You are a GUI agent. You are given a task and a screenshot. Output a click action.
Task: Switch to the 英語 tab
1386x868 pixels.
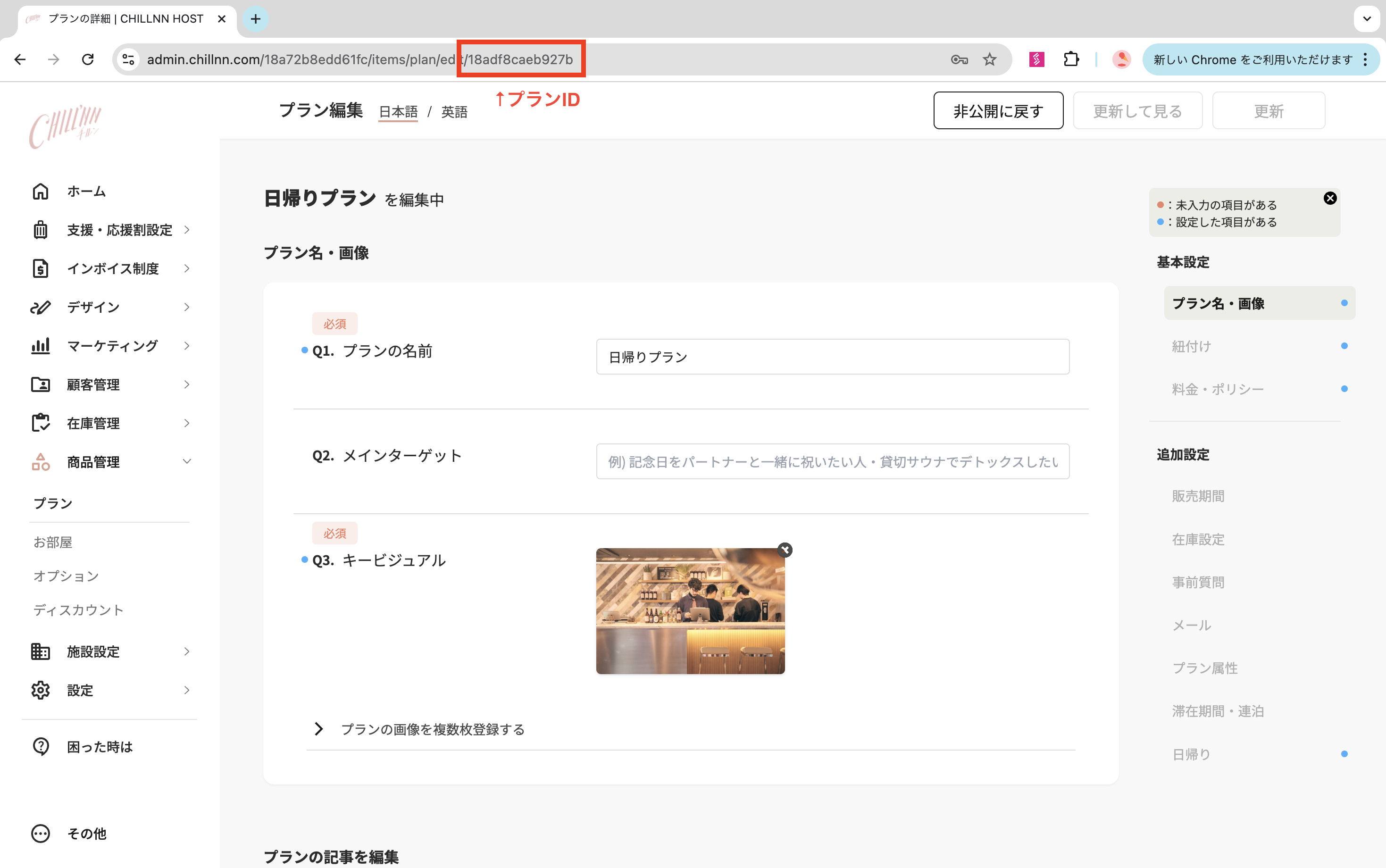coord(454,111)
